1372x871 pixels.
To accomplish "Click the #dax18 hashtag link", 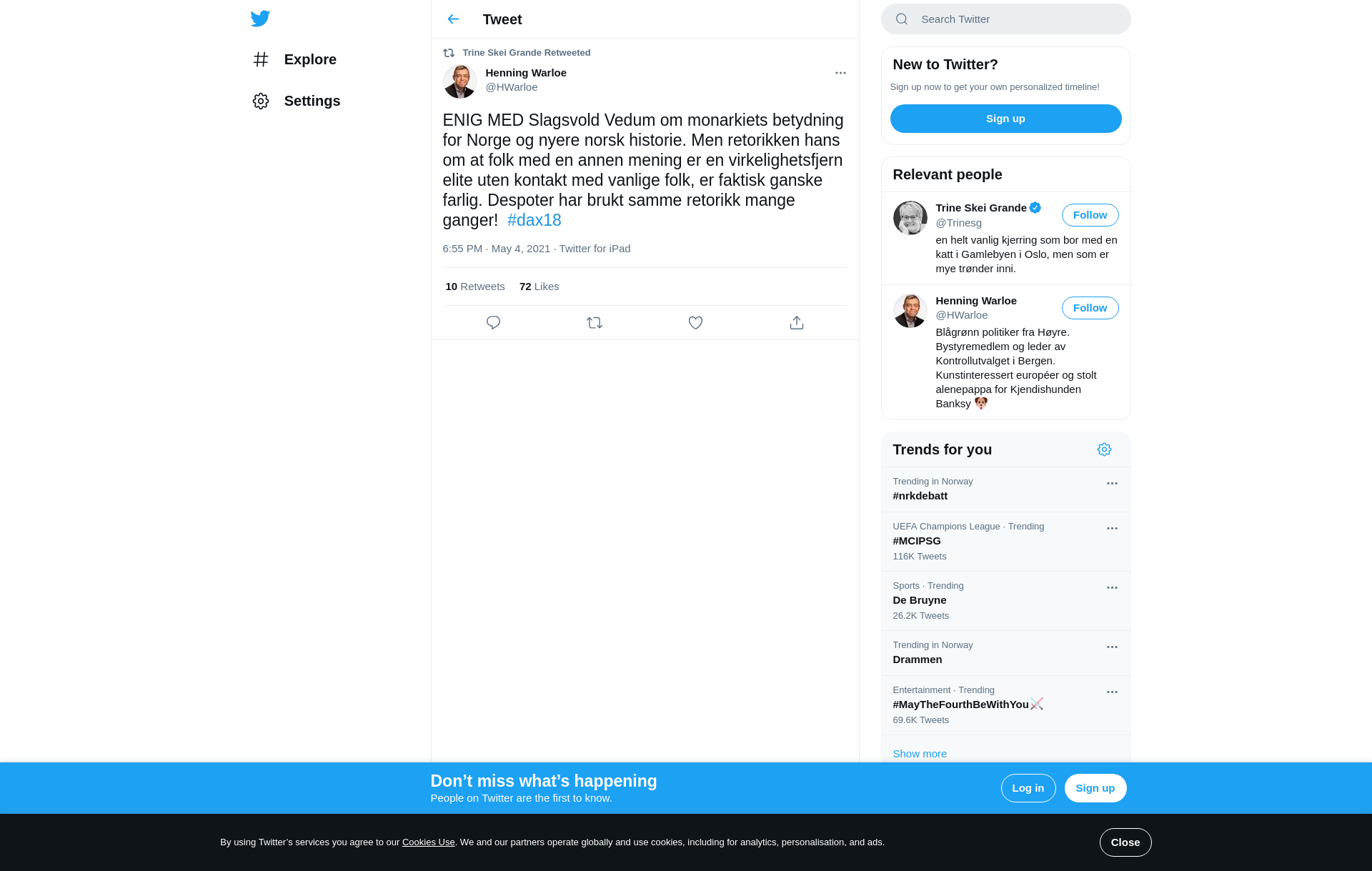I will pyautogui.click(x=534, y=220).
